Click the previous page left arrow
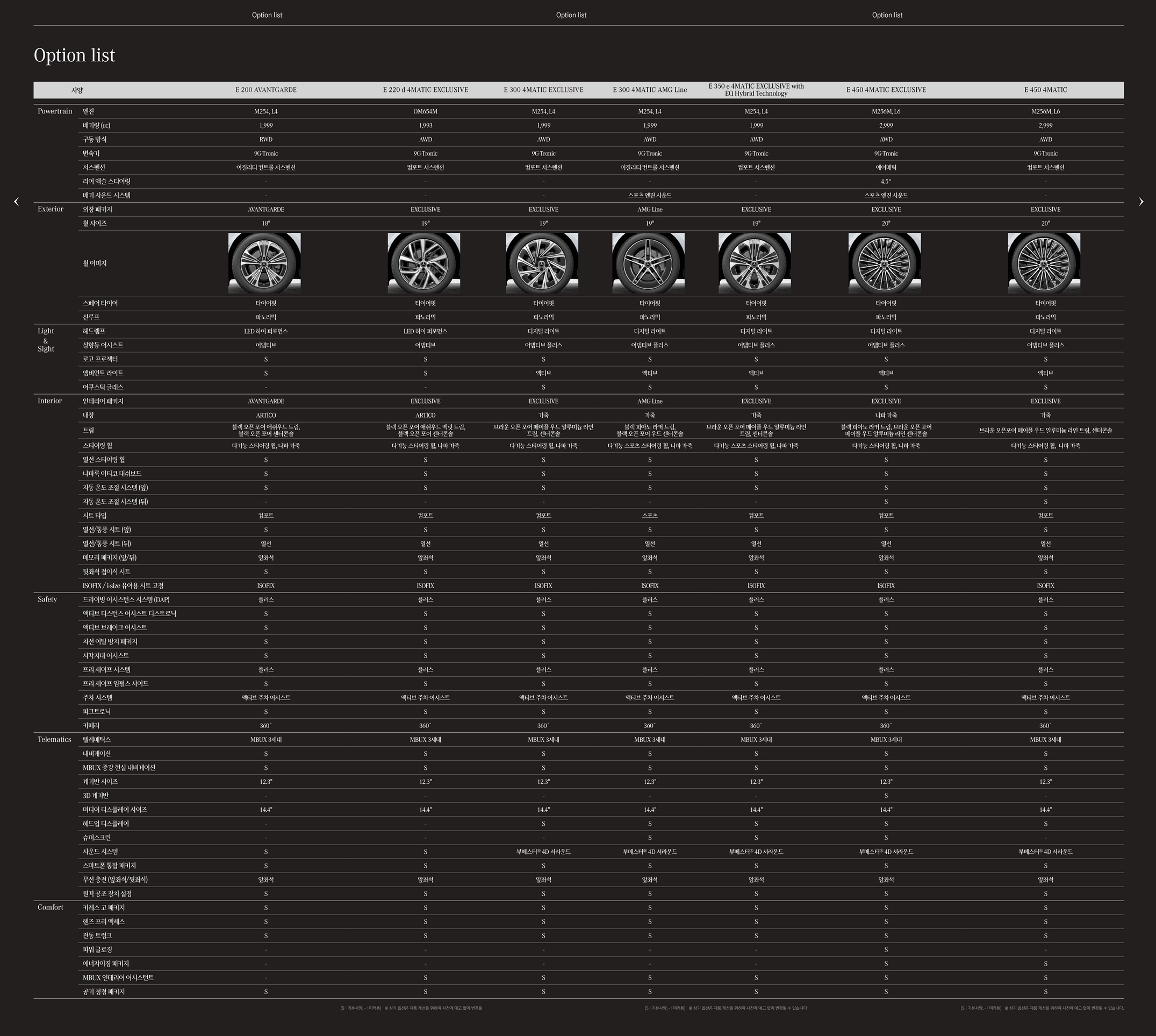The image size is (1156, 1036). (x=17, y=202)
